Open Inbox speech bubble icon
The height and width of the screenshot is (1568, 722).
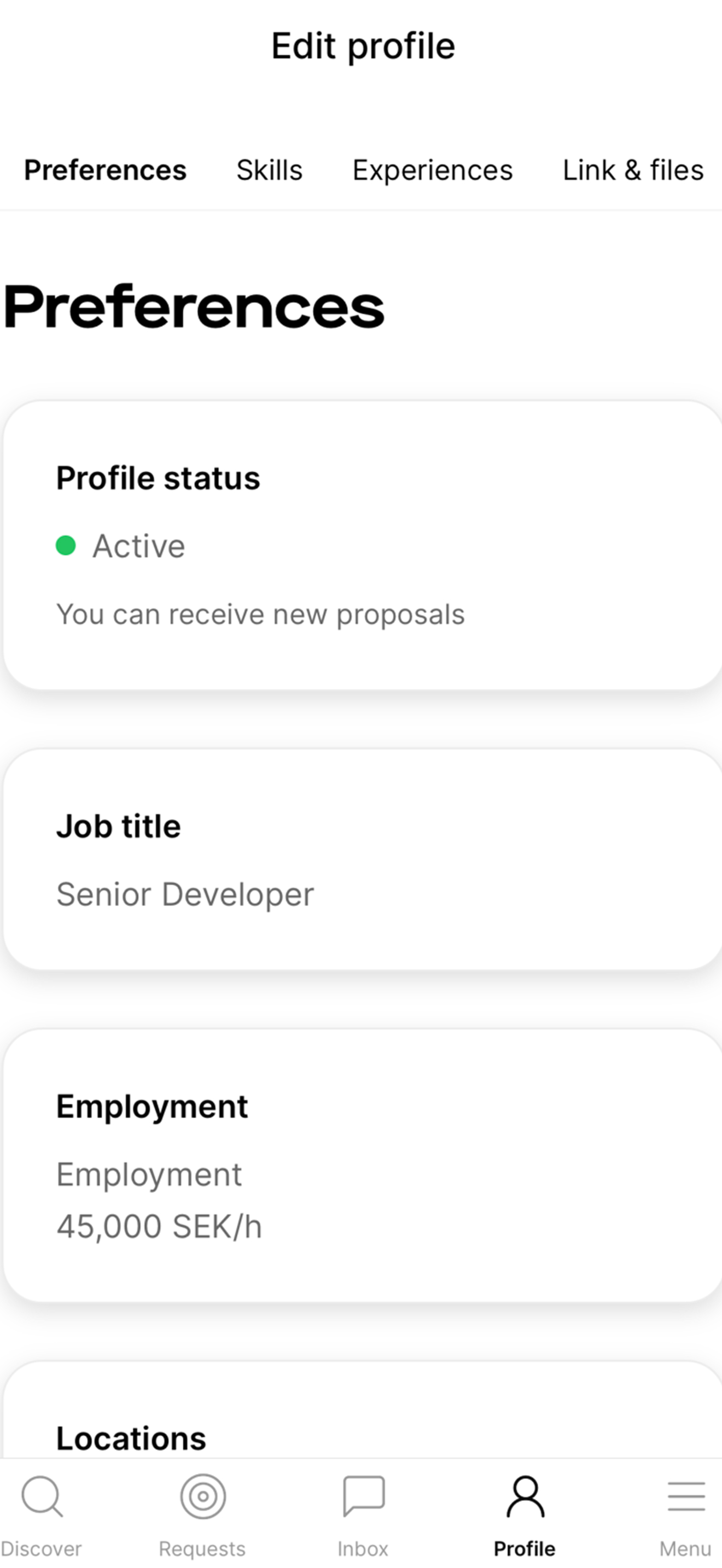(363, 1495)
